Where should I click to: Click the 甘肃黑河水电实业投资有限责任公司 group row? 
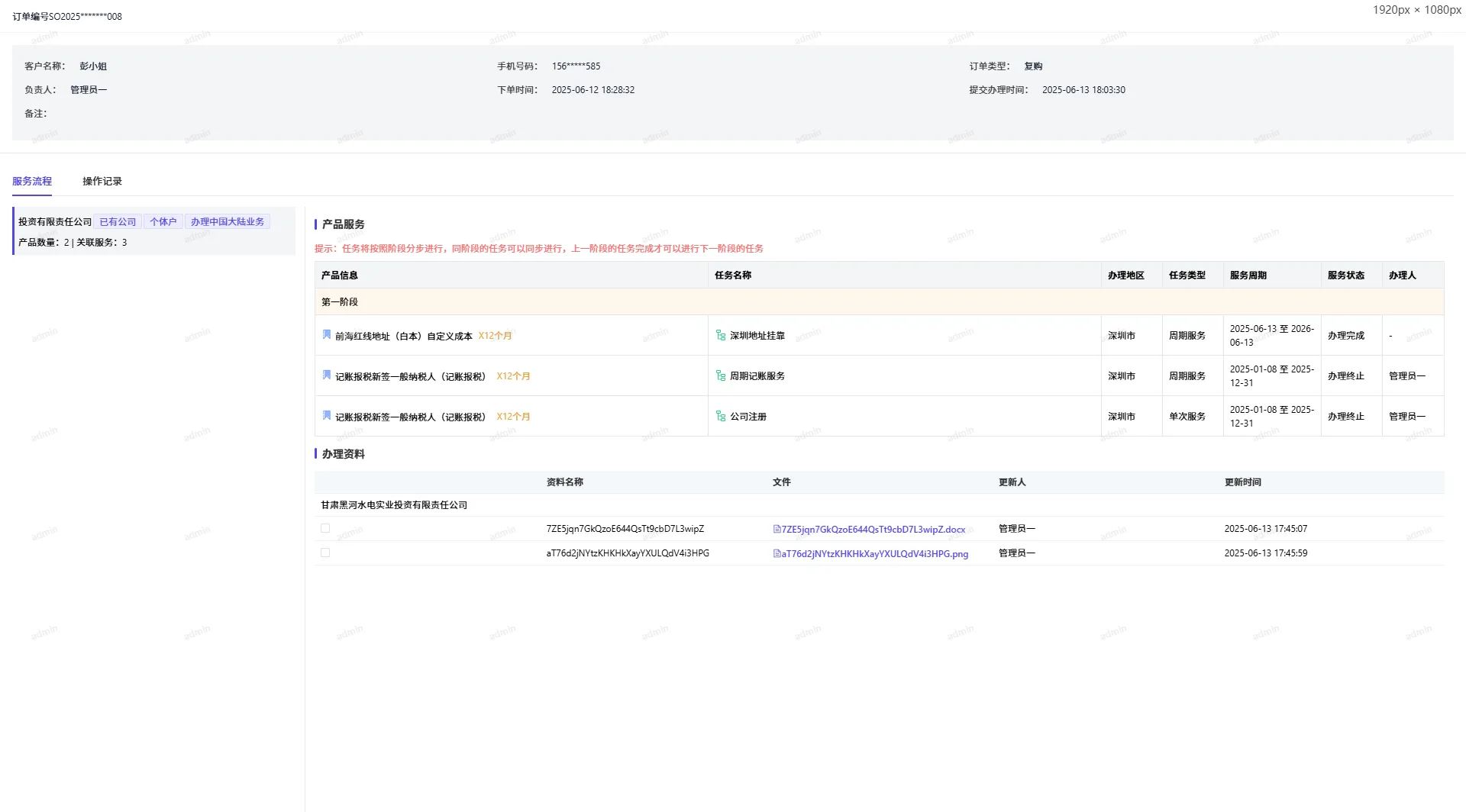(394, 504)
